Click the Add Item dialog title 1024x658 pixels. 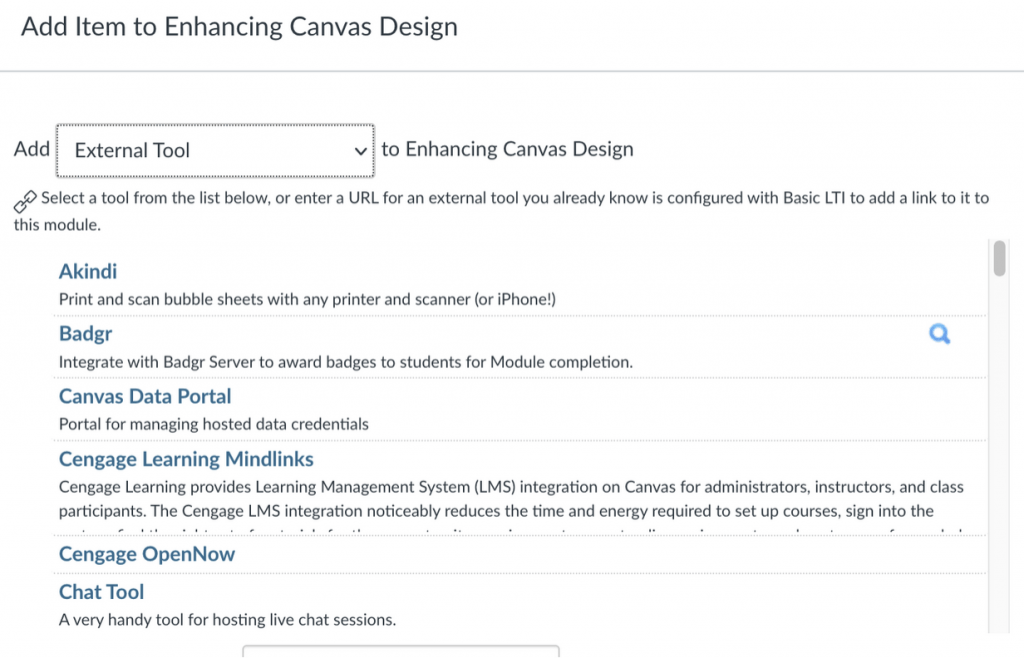click(x=239, y=27)
